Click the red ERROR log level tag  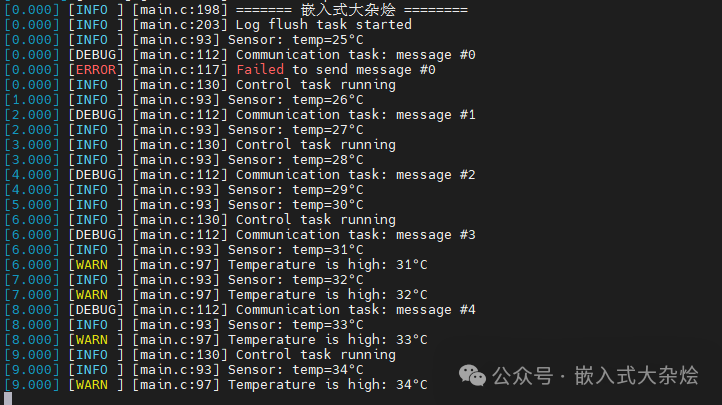click(x=95, y=70)
